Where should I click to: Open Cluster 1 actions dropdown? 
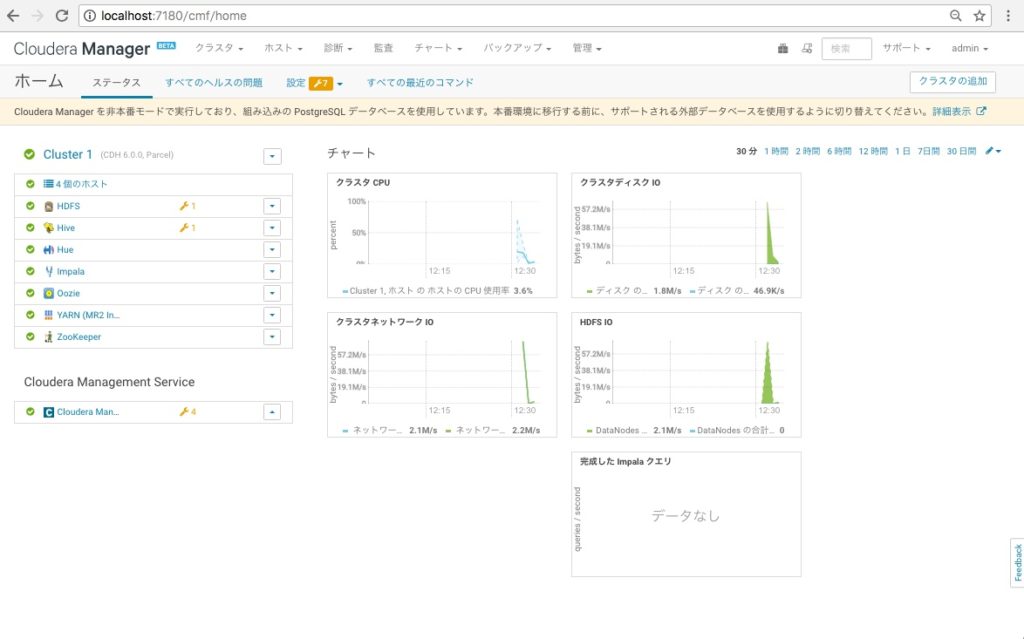[272, 156]
